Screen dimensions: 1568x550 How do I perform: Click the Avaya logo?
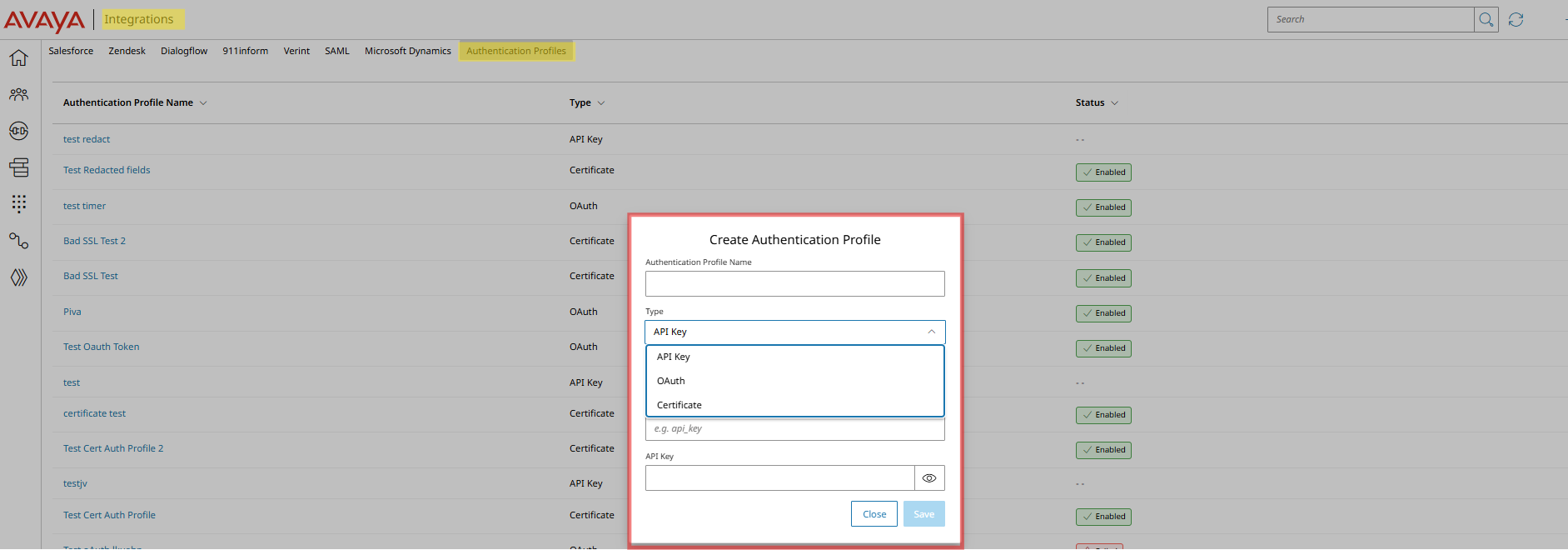44,20
